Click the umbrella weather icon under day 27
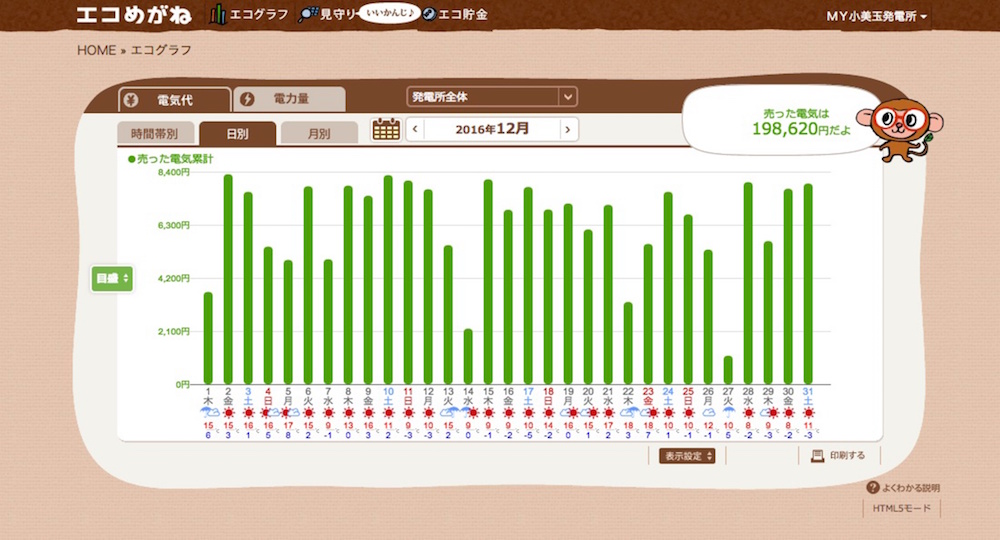 click(728, 412)
